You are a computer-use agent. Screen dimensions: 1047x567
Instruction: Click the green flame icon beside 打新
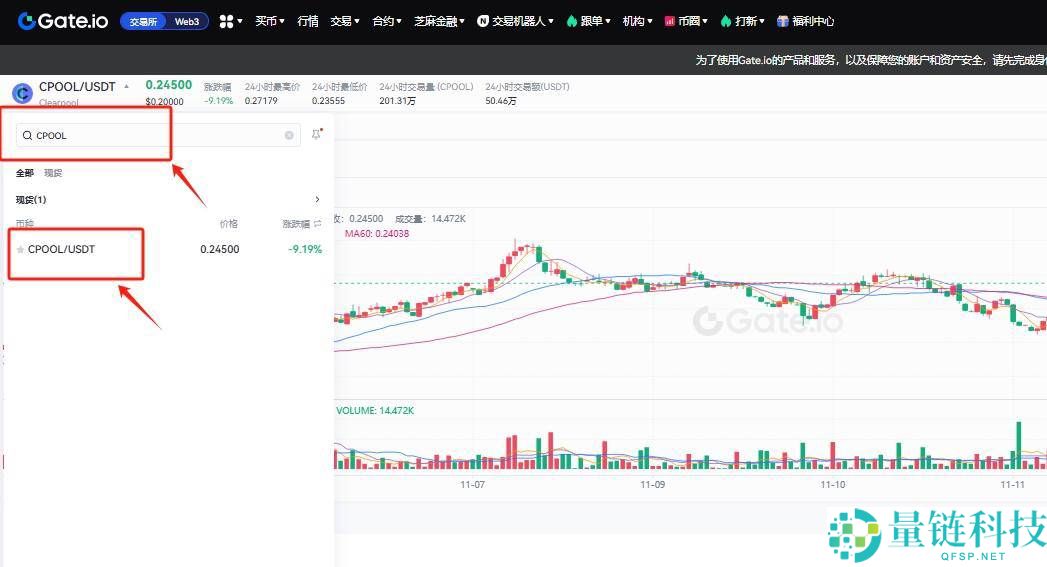pyautogui.click(x=726, y=21)
